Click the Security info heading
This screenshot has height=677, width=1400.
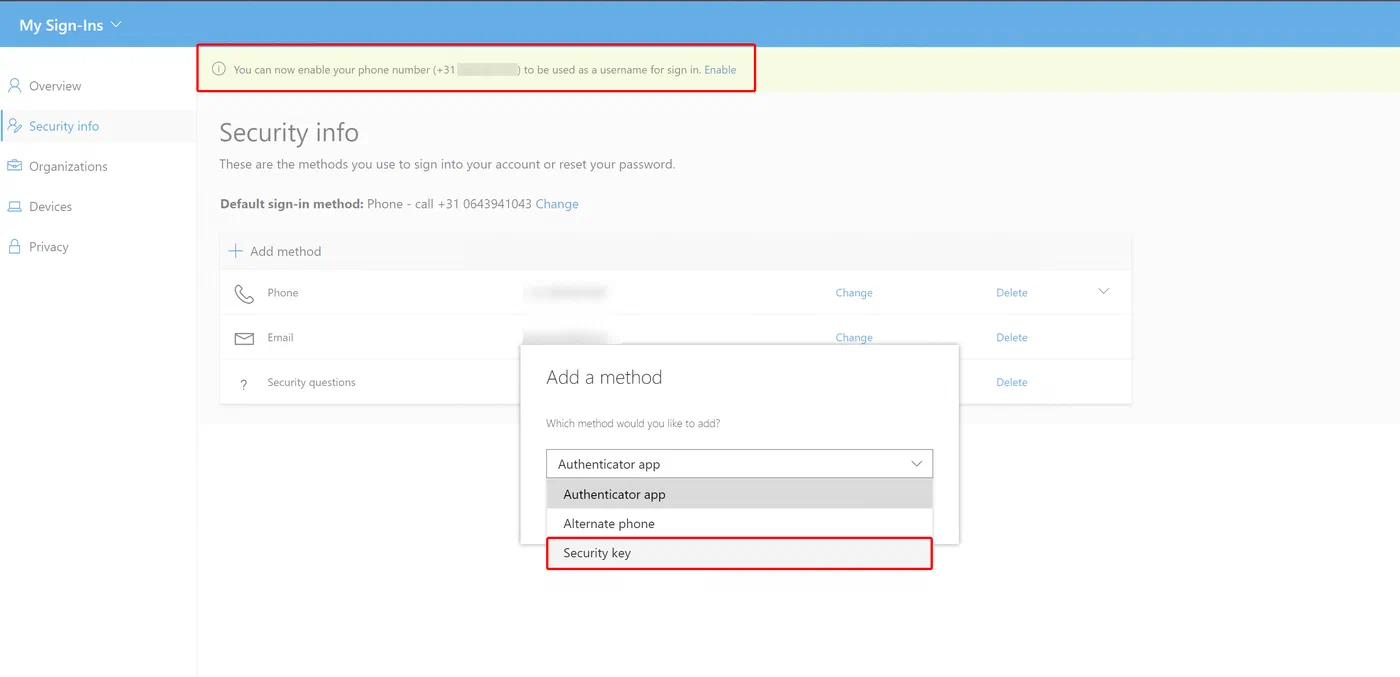pyautogui.click(x=289, y=133)
